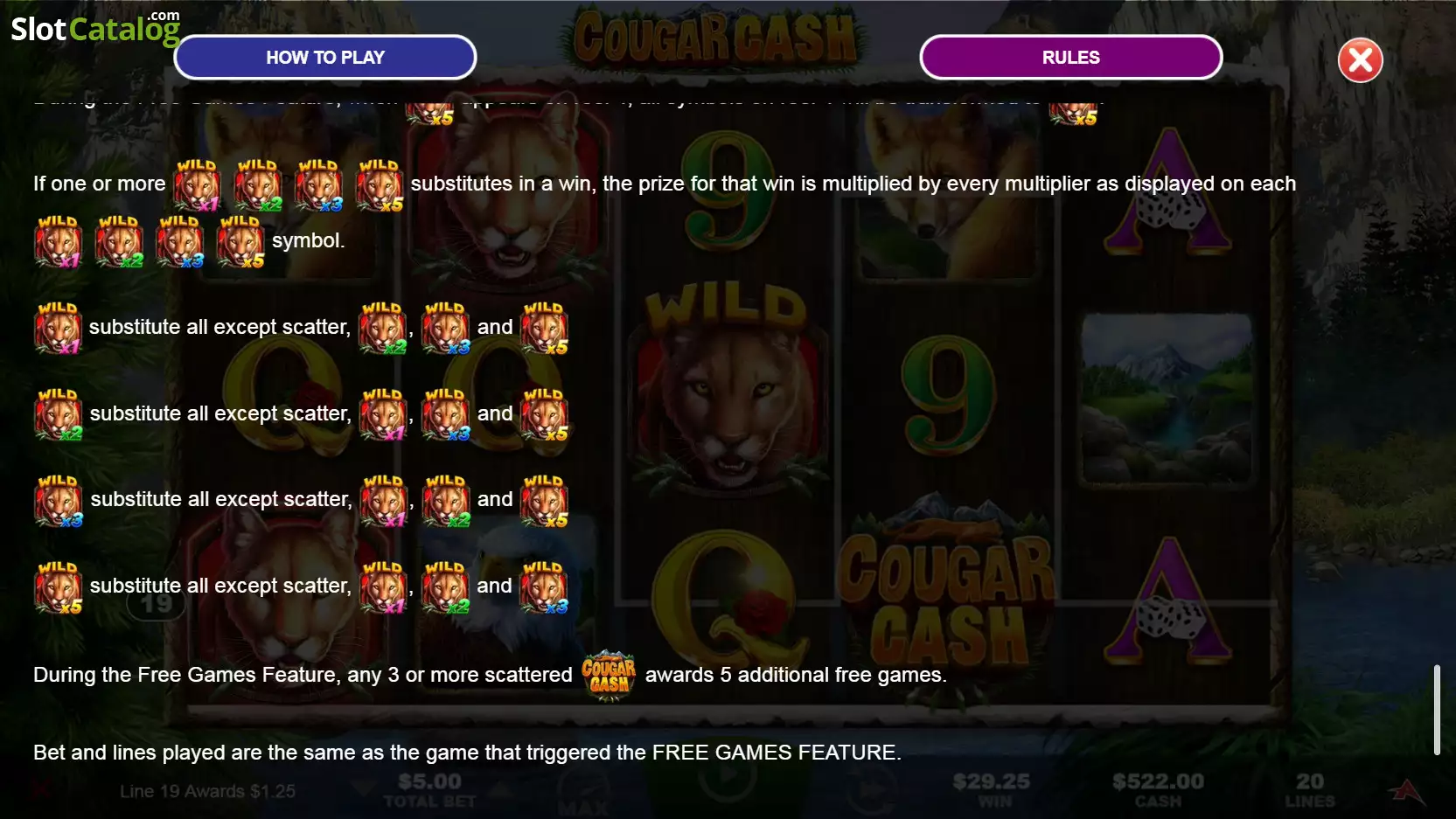Screen dimensions: 1456x819
Task: Switch to the RULES tab
Action: click(x=1070, y=58)
